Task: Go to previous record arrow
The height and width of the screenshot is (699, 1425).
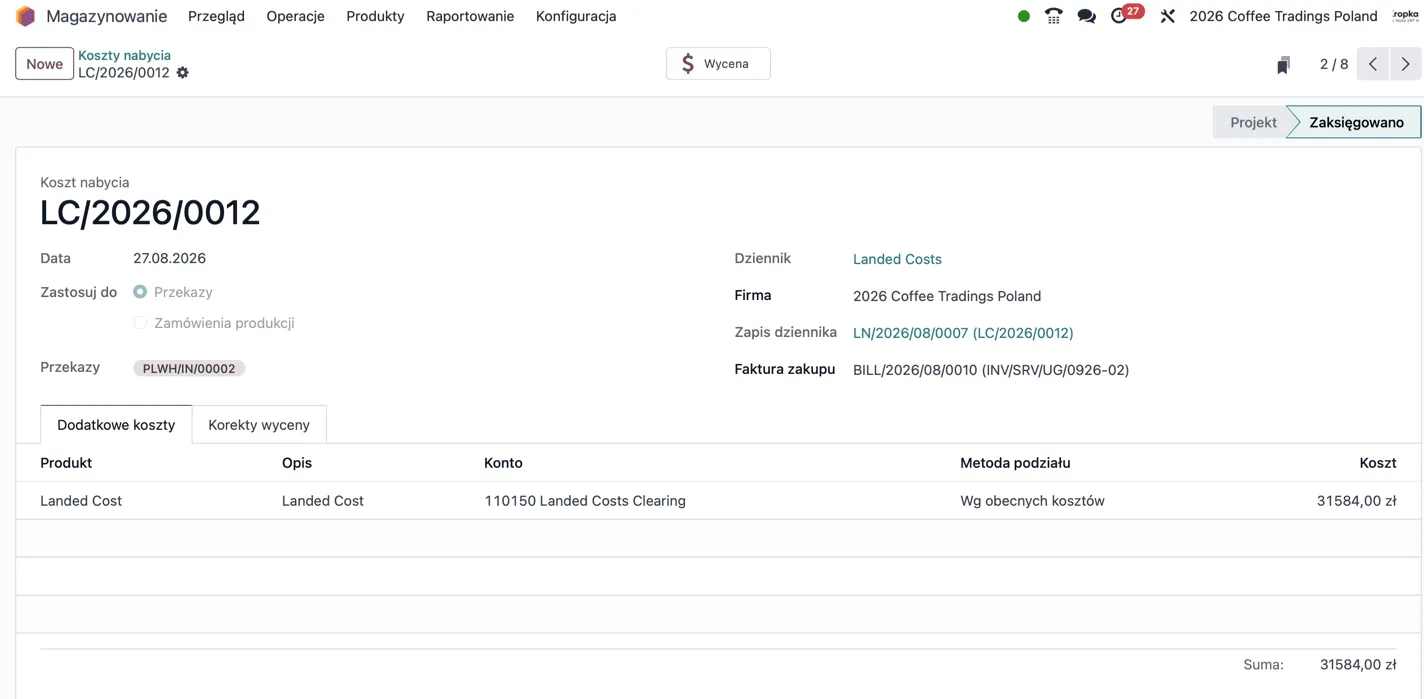Action: 1373,64
